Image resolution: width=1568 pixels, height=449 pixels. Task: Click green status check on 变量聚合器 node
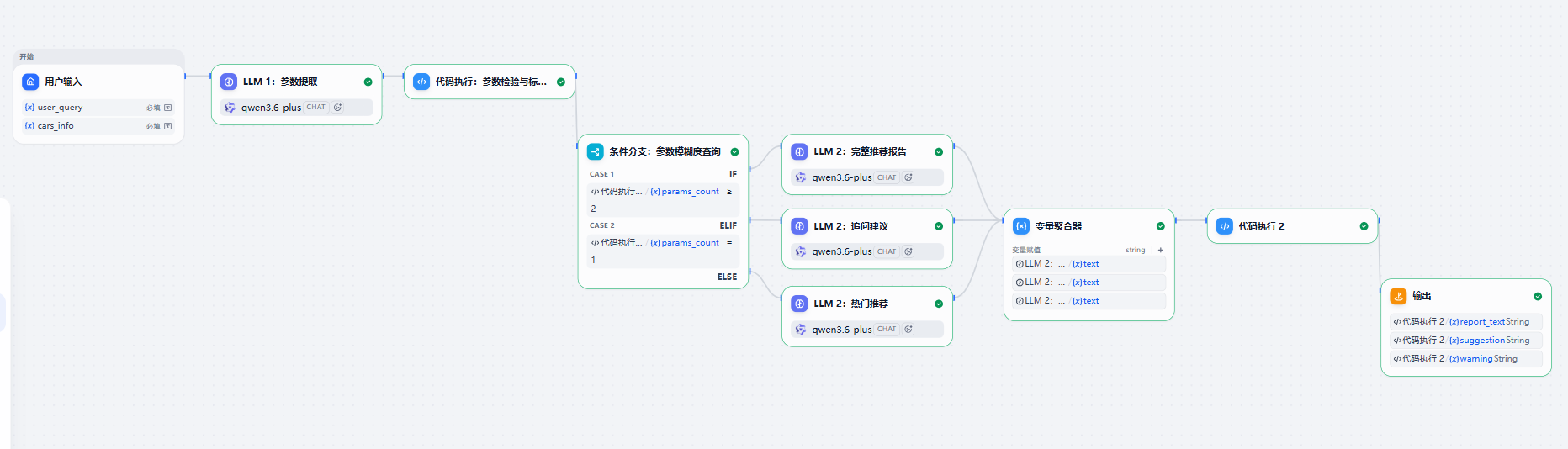[x=1161, y=226]
